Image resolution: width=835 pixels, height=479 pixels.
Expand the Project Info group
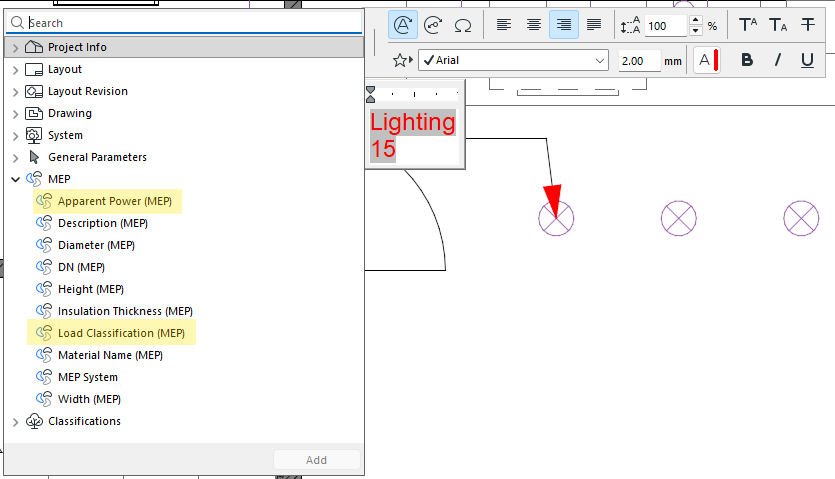coord(15,48)
